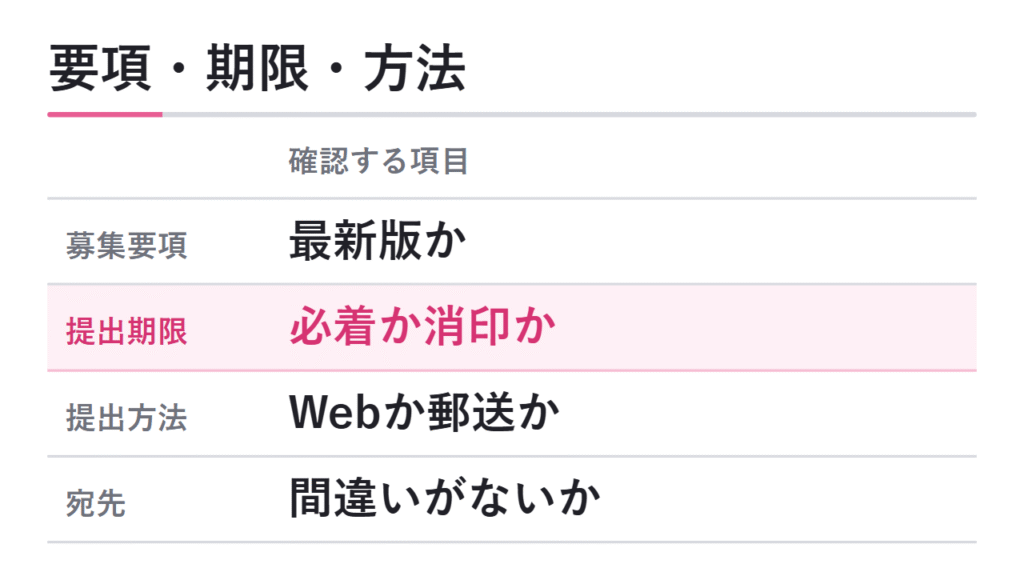The image size is (1024, 576).
Task: Click the 提出方法 row label
Action: [127, 417]
